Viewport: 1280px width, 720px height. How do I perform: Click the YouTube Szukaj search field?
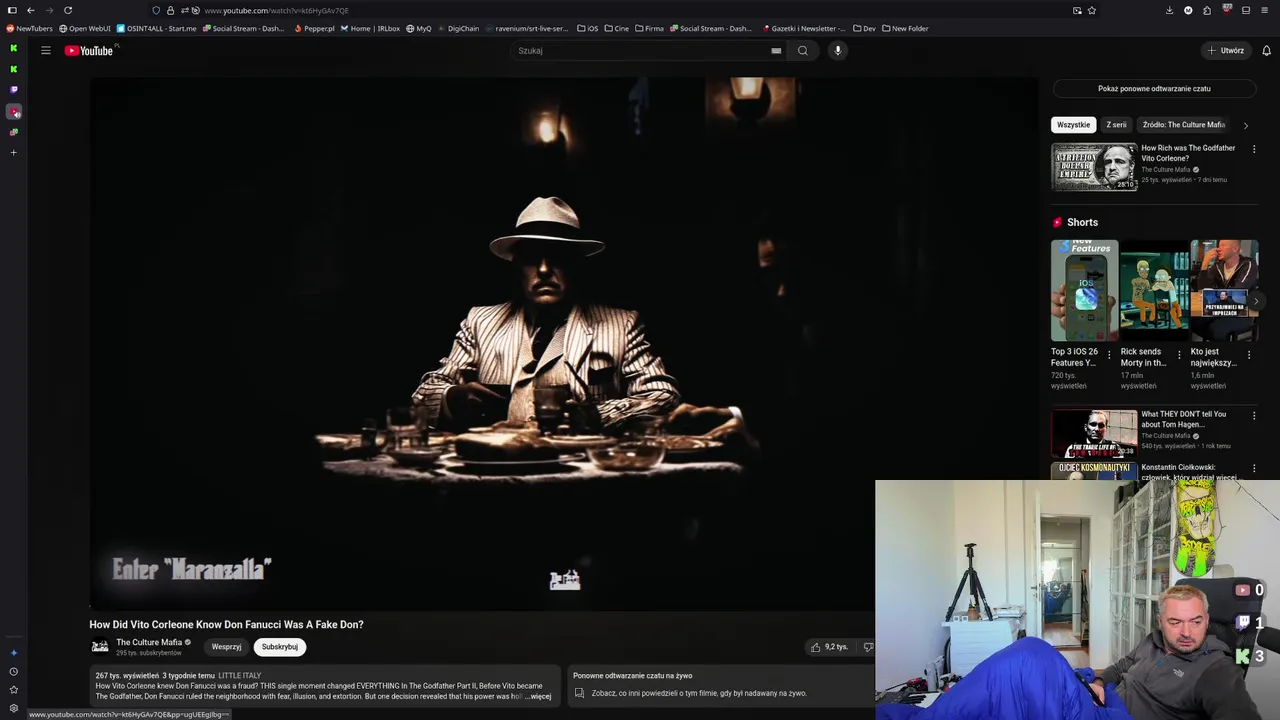pos(640,50)
